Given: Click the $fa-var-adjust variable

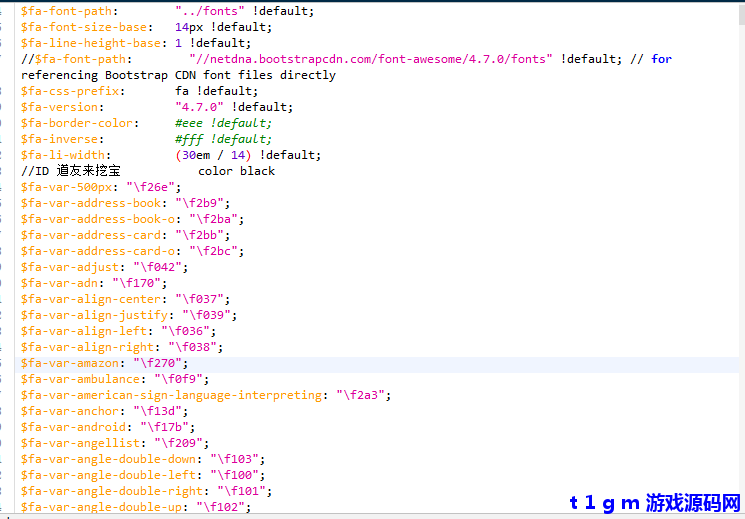Looking at the screenshot, I should point(70,267).
